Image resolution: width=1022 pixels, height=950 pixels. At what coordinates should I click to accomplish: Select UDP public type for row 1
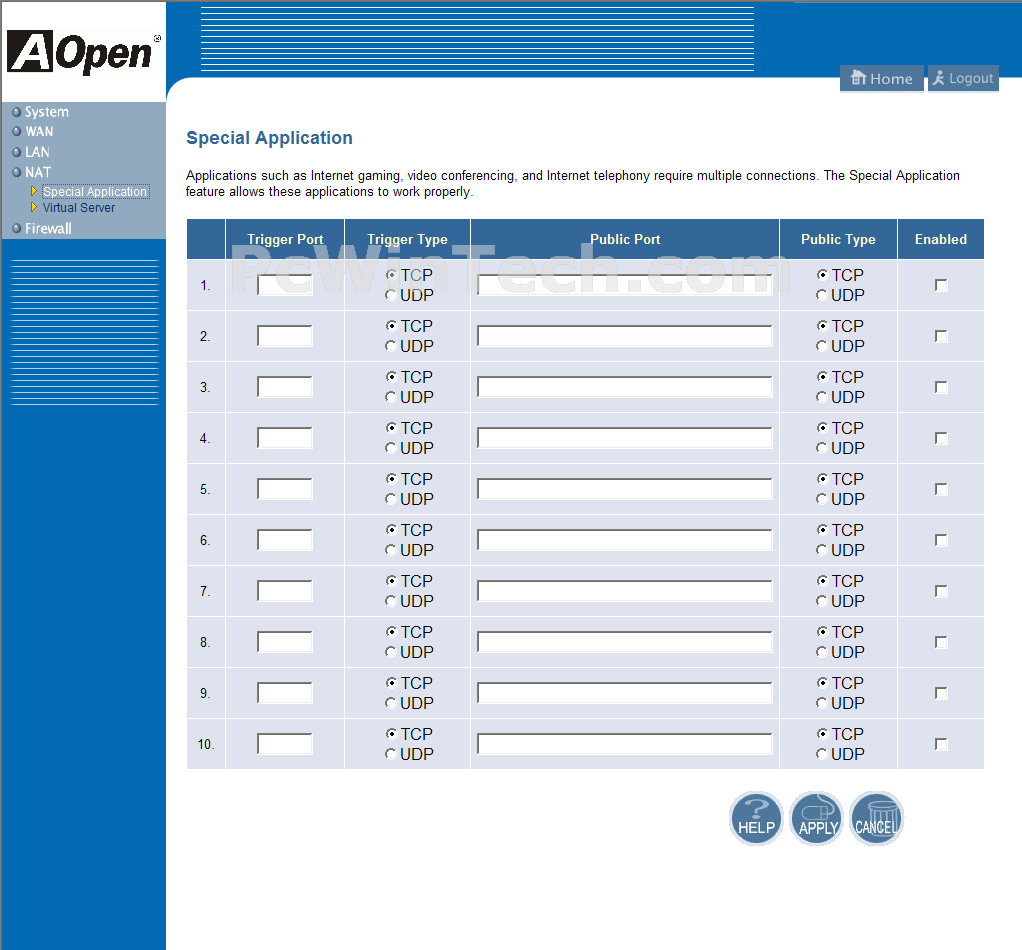coord(822,295)
